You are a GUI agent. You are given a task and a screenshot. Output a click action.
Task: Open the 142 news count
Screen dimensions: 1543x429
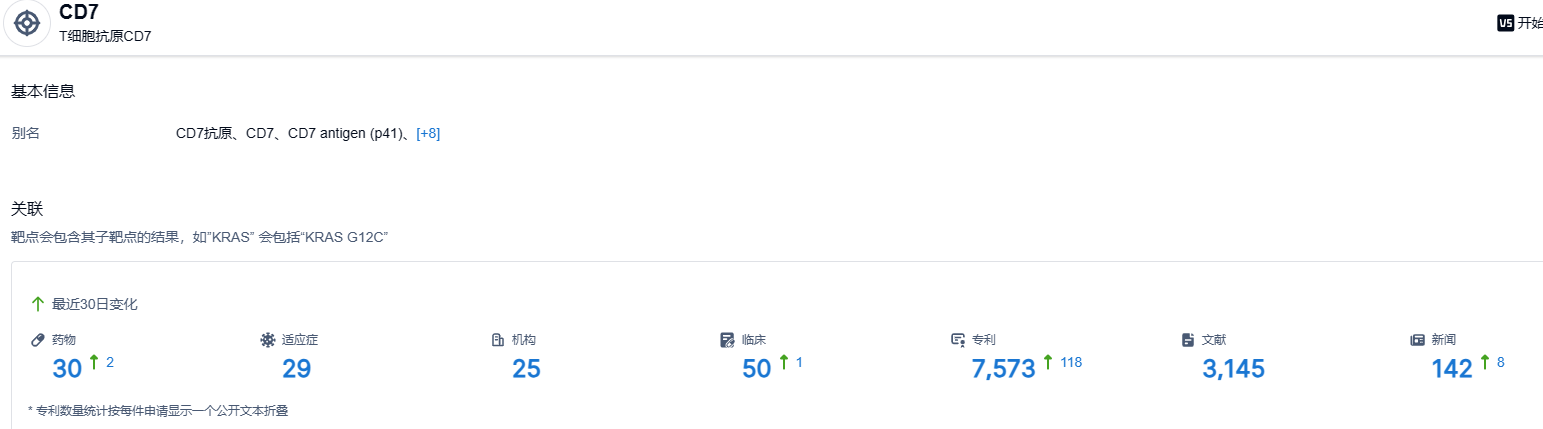(1452, 369)
